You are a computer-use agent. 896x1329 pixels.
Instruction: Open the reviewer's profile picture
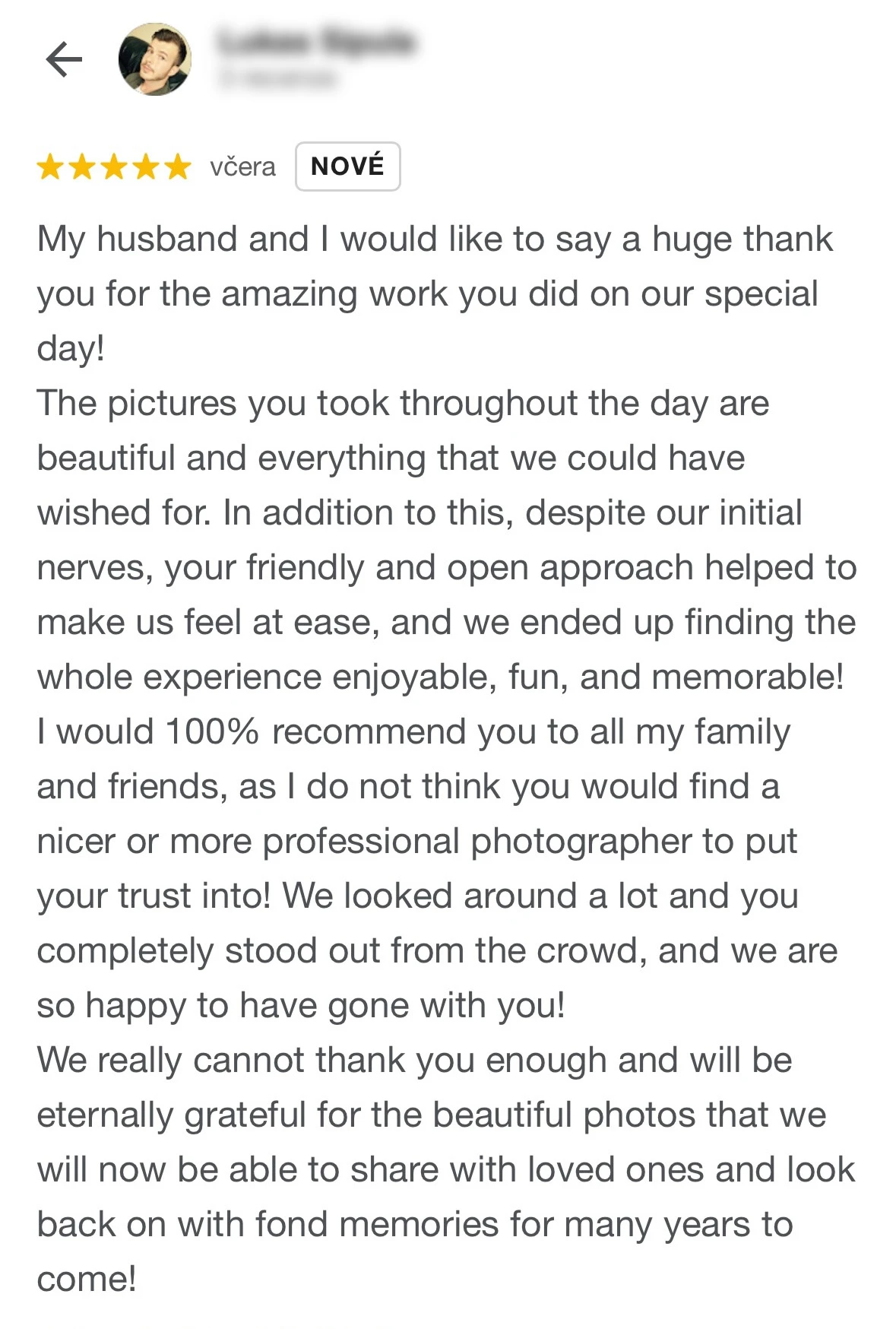pos(154,59)
